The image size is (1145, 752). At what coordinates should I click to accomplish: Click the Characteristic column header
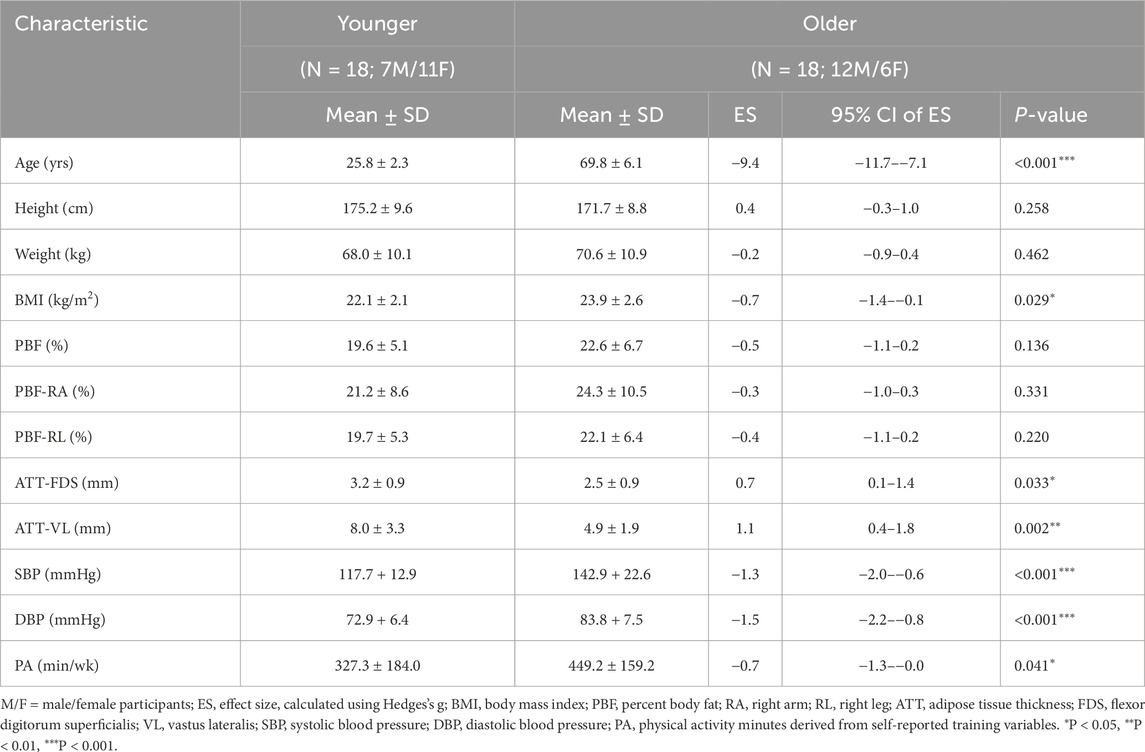[x=81, y=23]
